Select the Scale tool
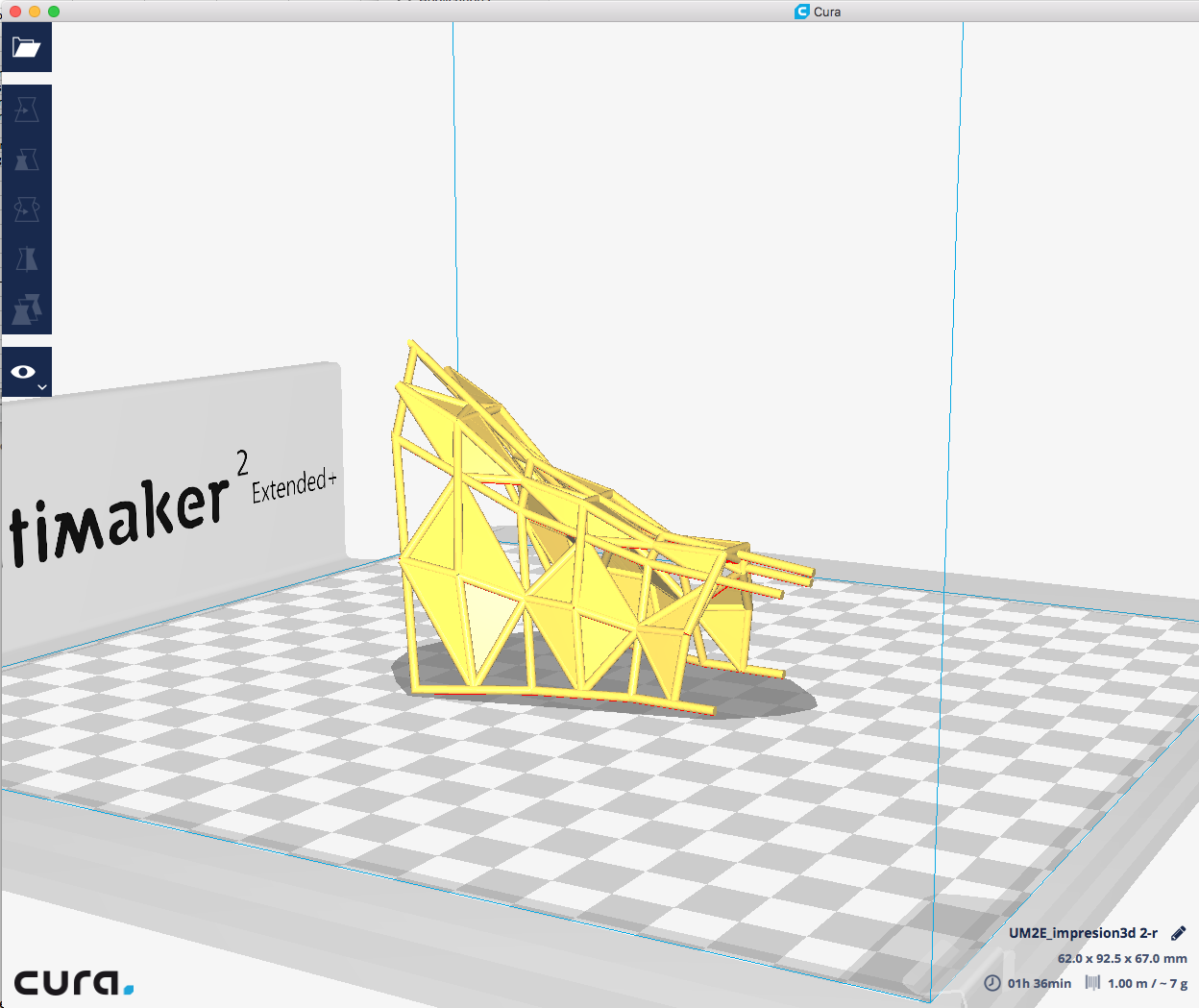The width and height of the screenshot is (1199, 1008). coord(26,159)
